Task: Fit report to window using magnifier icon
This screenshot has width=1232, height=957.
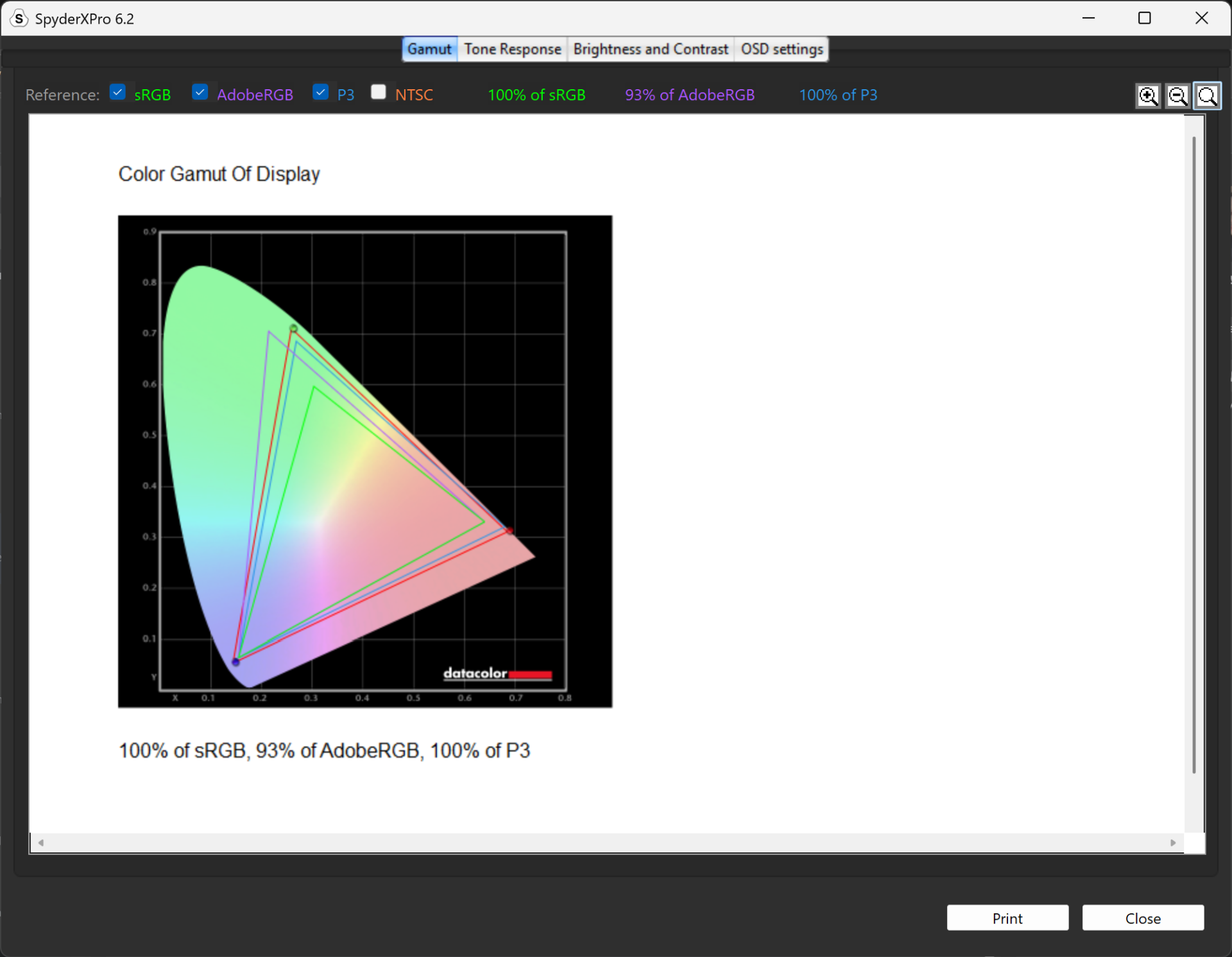Action: [x=1207, y=96]
